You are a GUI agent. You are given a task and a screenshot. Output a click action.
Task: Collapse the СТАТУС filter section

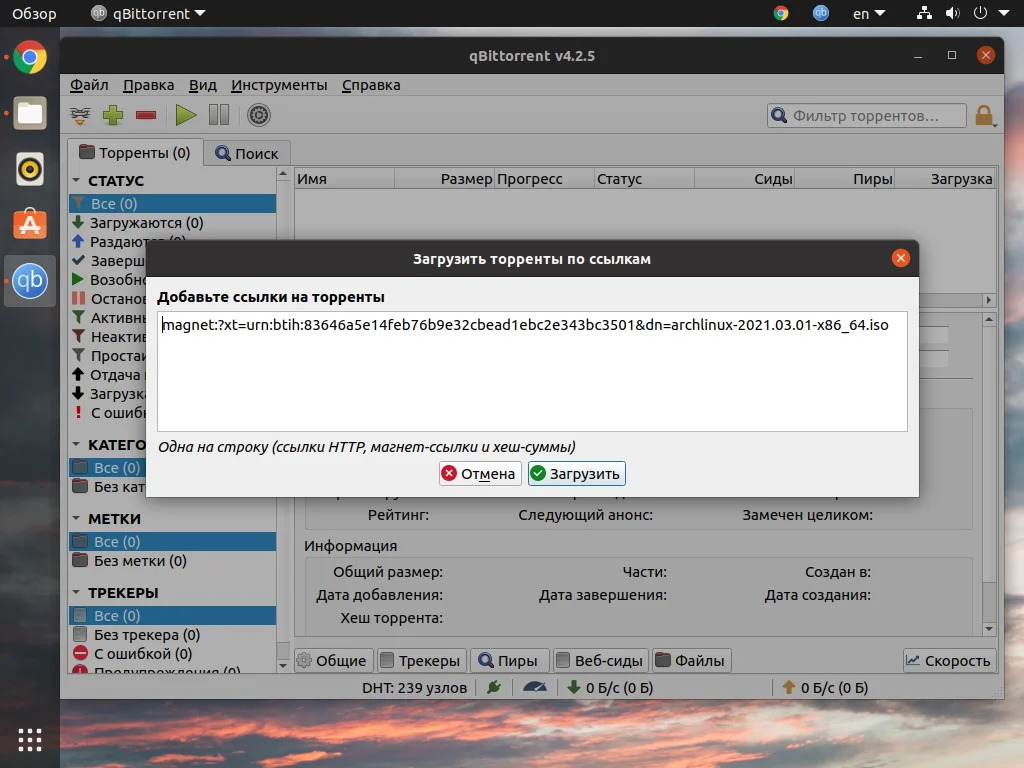[79, 181]
